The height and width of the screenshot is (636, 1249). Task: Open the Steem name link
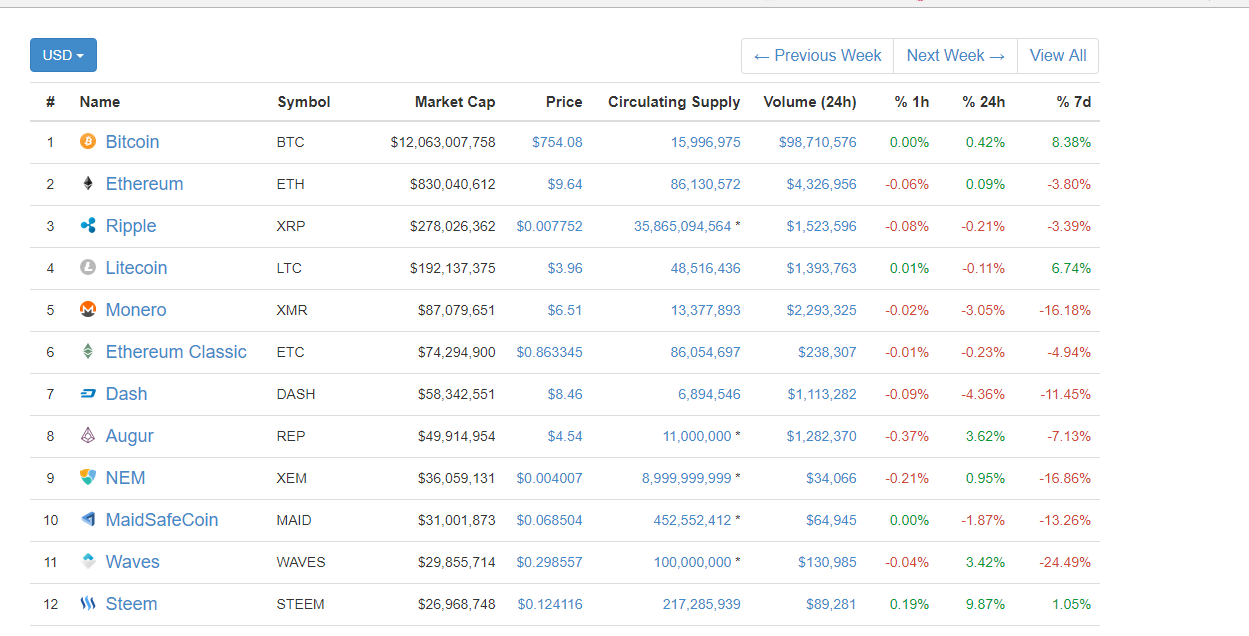(131, 604)
